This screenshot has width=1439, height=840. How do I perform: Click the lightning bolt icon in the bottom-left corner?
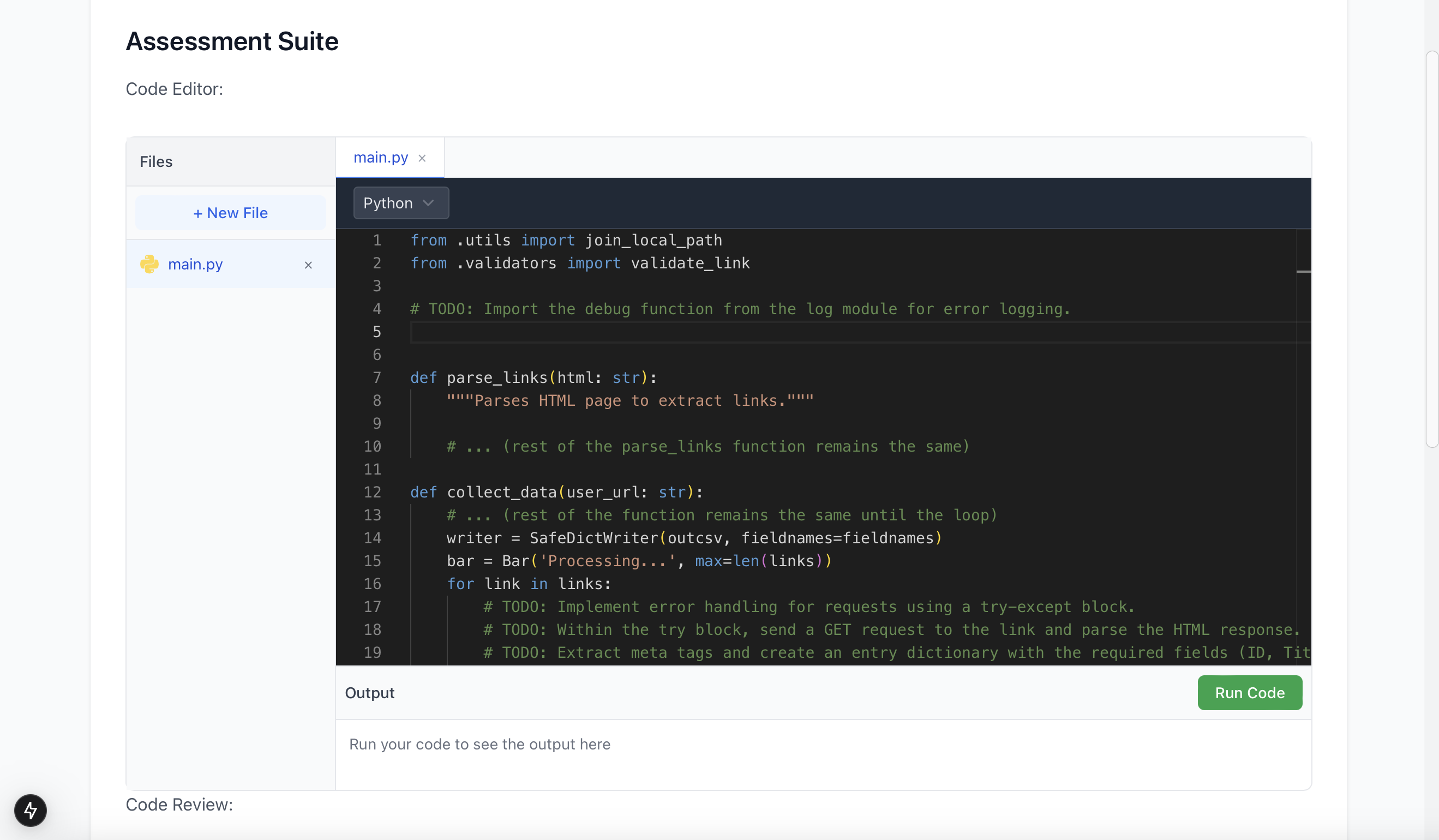pyautogui.click(x=30, y=810)
